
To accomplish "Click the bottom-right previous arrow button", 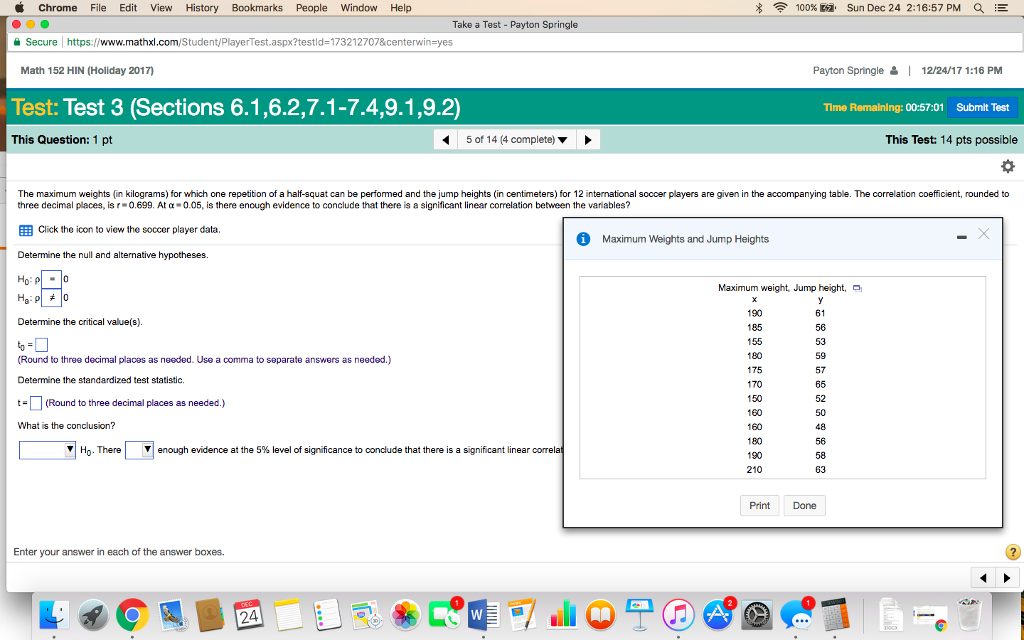I will [x=983, y=578].
